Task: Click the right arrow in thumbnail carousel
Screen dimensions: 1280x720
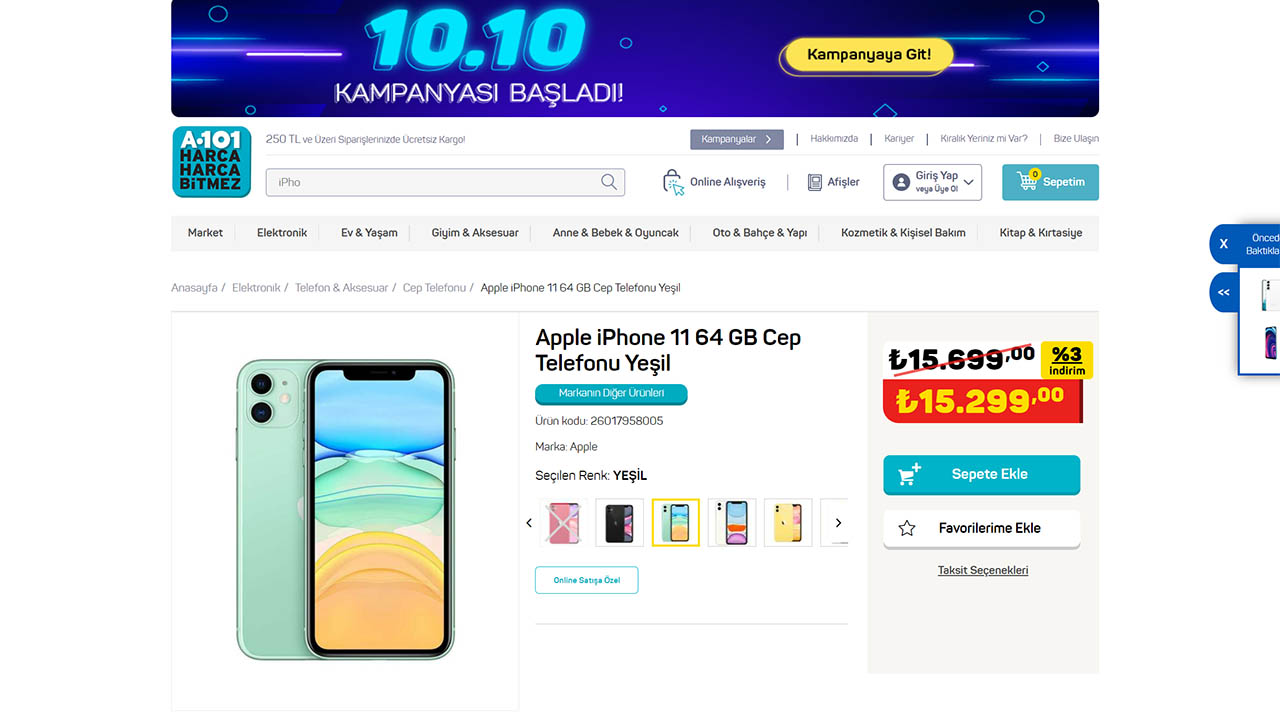Action: point(838,522)
